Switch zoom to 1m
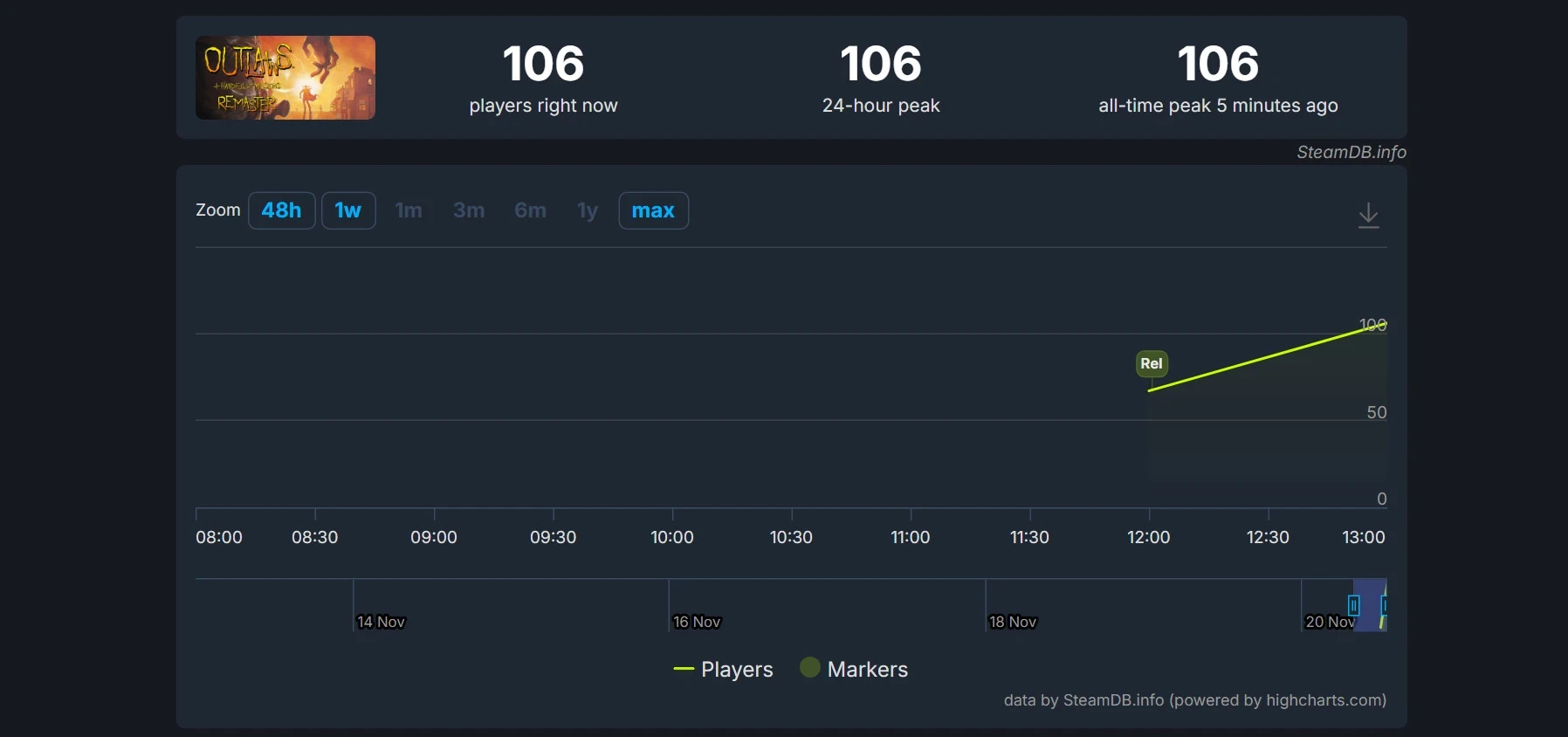This screenshot has height=737, width=1568. coord(409,210)
